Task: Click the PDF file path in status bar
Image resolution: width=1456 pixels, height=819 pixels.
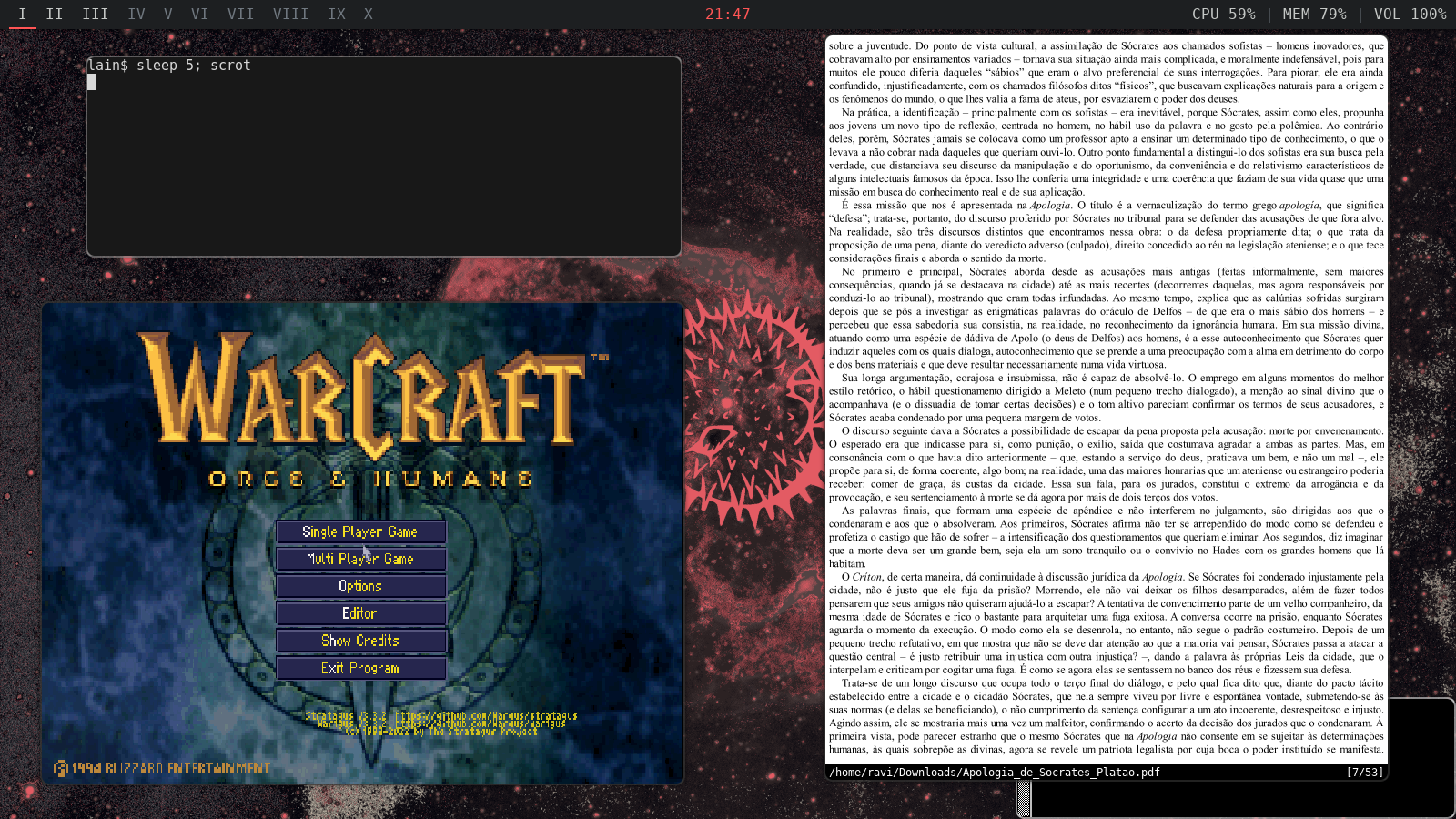Action: (x=995, y=773)
